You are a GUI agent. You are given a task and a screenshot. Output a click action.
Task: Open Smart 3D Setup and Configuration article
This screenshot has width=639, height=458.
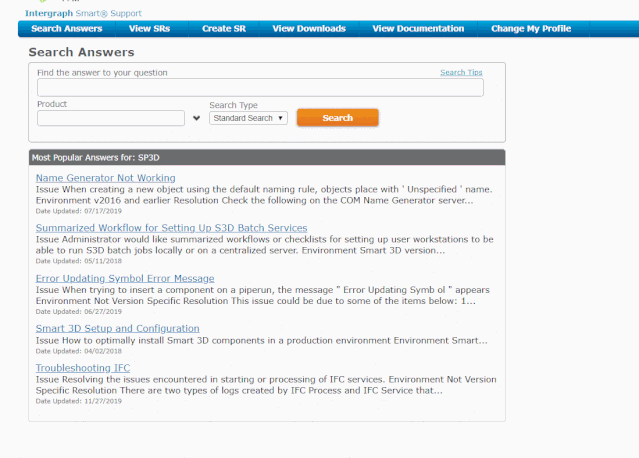pyautogui.click(x=118, y=328)
